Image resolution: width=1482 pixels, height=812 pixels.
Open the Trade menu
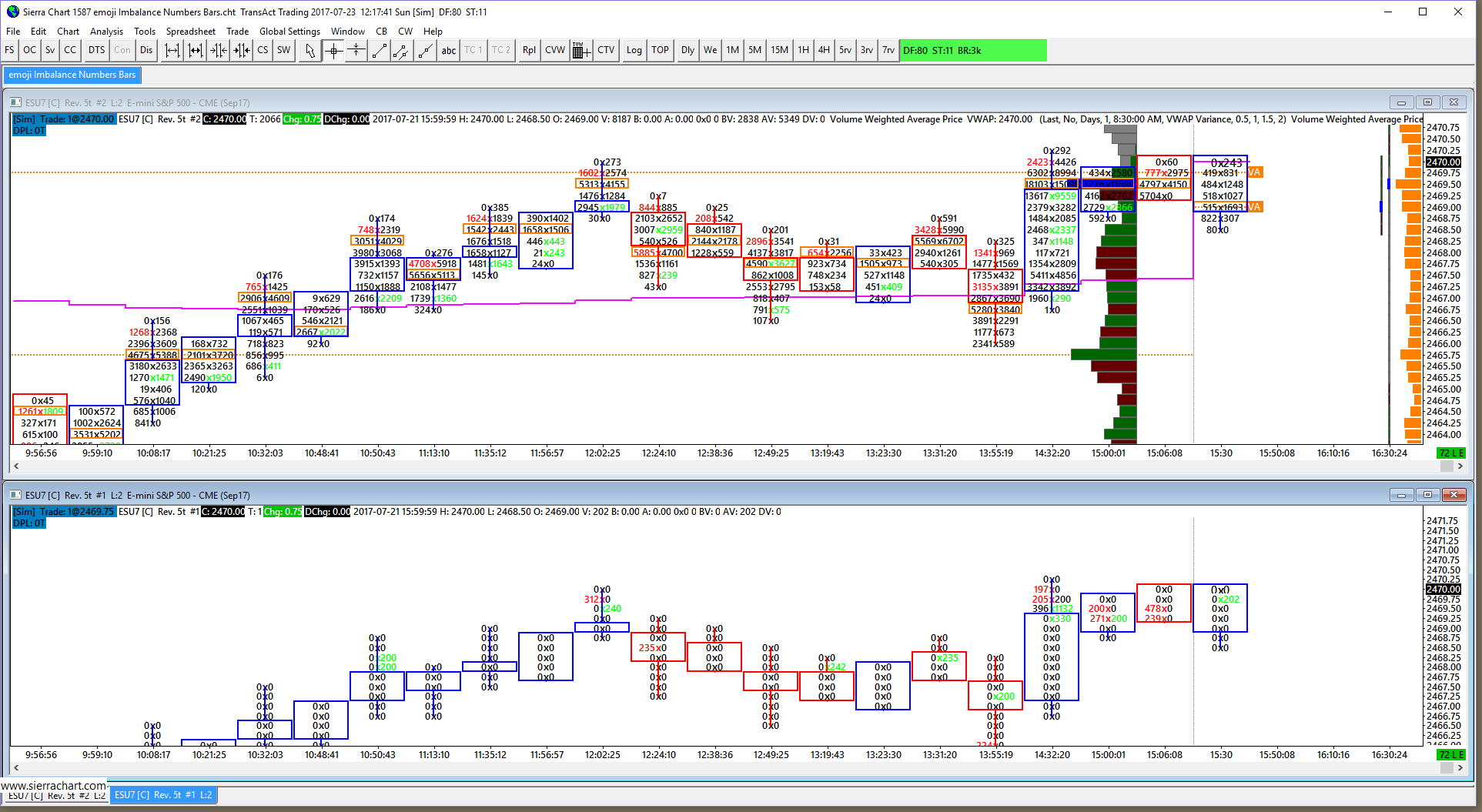click(237, 32)
